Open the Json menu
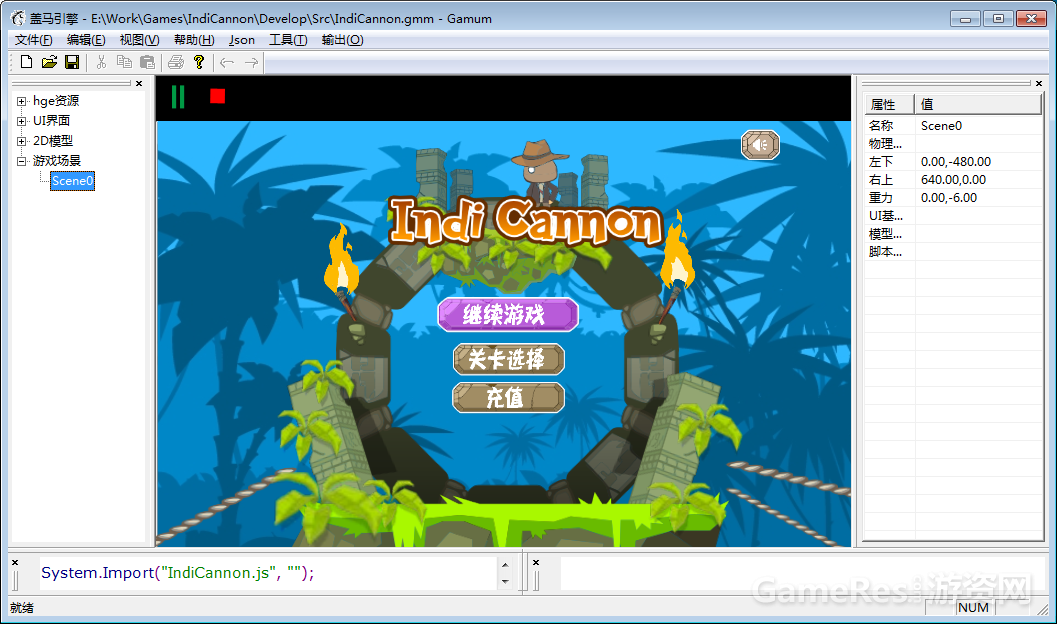Image resolution: width=1057 pixels, height=624 pixels. pyautogui.click(x=242, y=40)
